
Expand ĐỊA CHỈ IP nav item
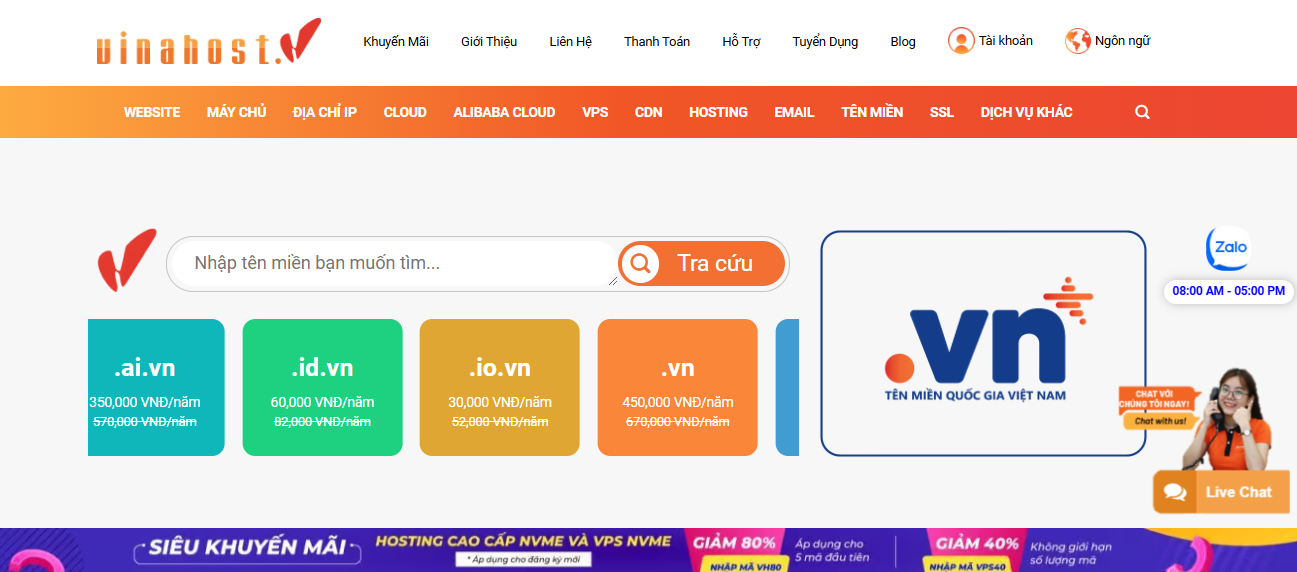click(x=325, y=112)
